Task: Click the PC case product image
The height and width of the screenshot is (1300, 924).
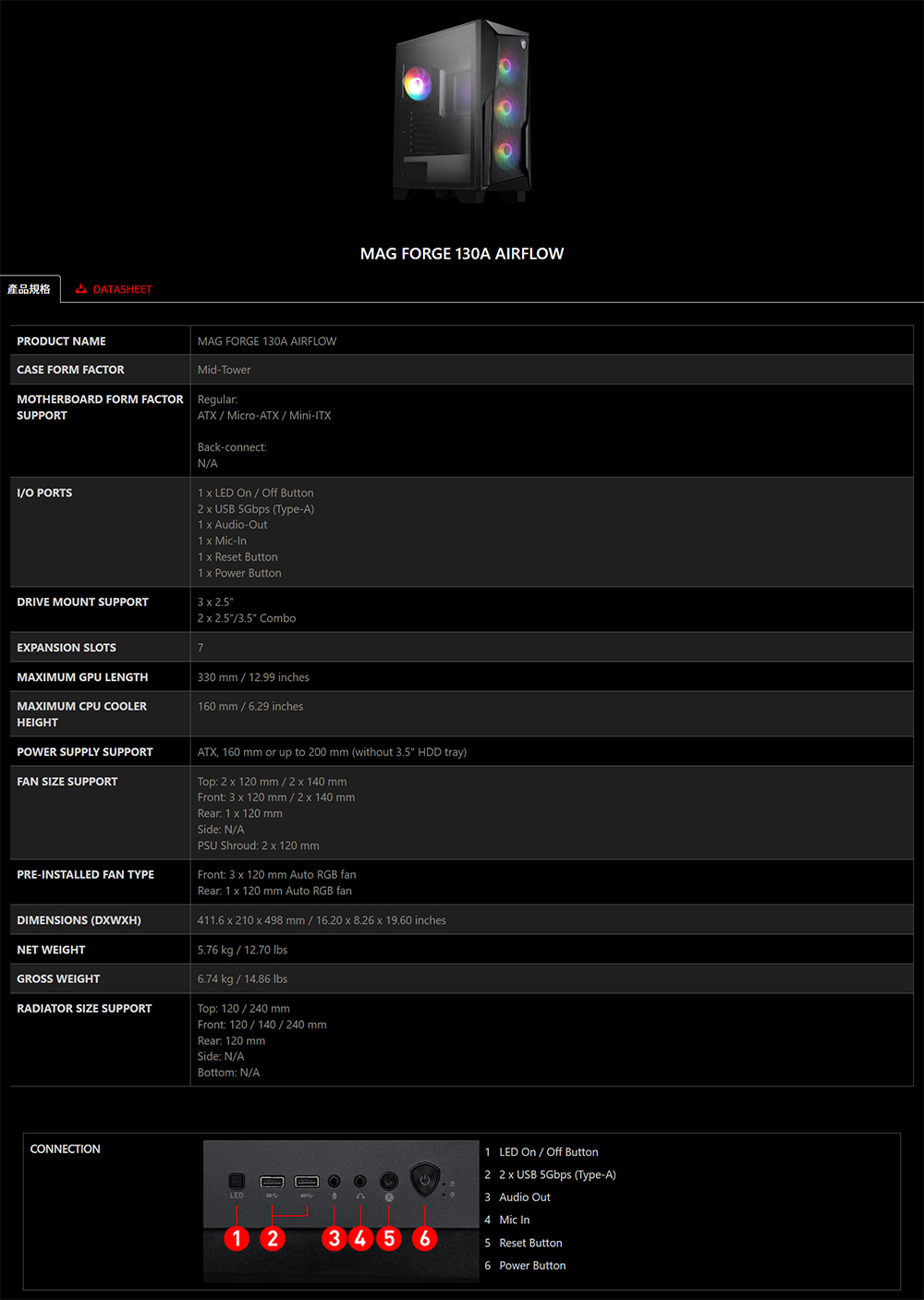Action: [x=461, y=111]
